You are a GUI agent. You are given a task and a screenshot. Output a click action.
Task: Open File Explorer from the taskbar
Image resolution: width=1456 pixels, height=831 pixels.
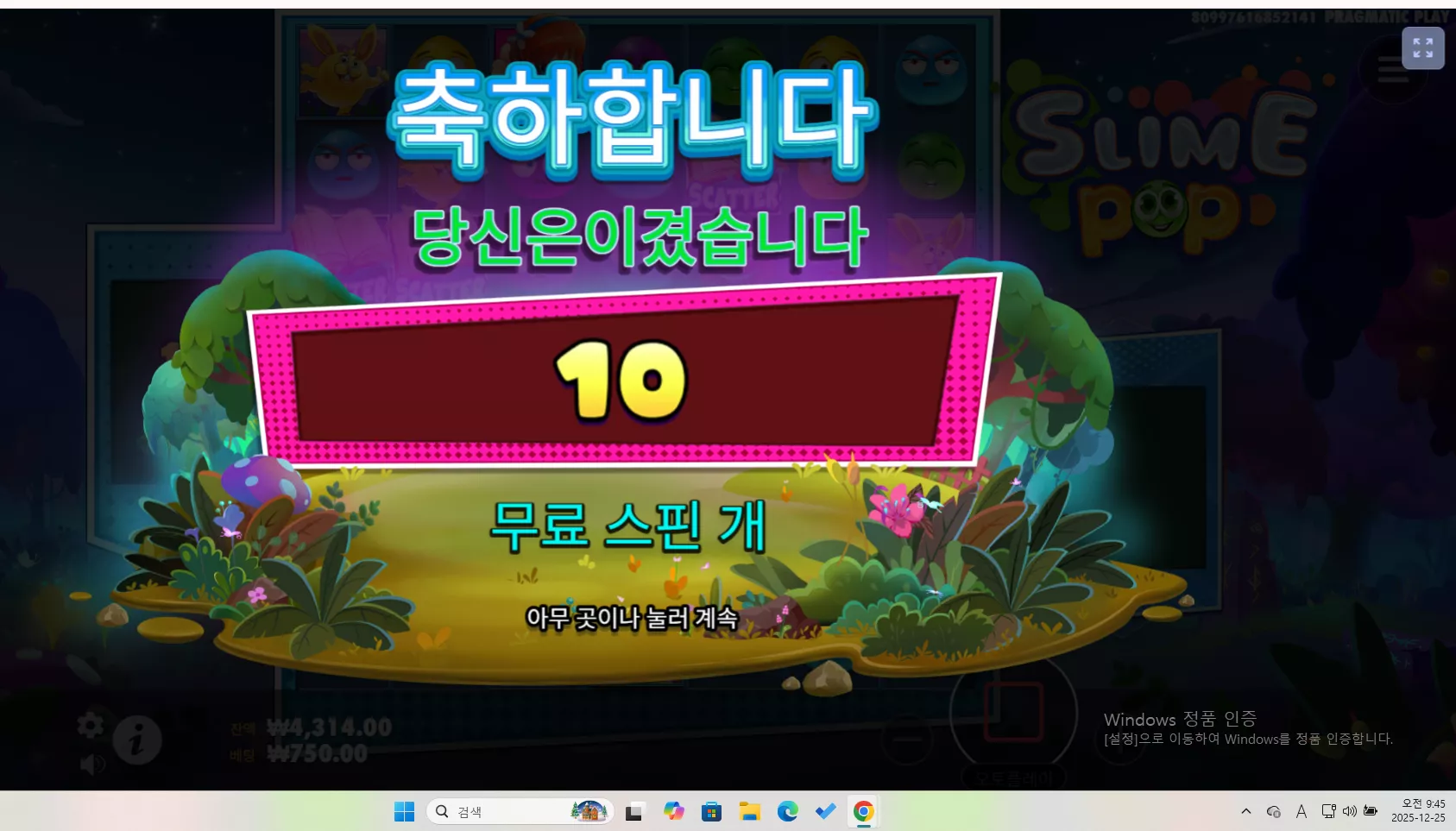click(x=749, y=811)
